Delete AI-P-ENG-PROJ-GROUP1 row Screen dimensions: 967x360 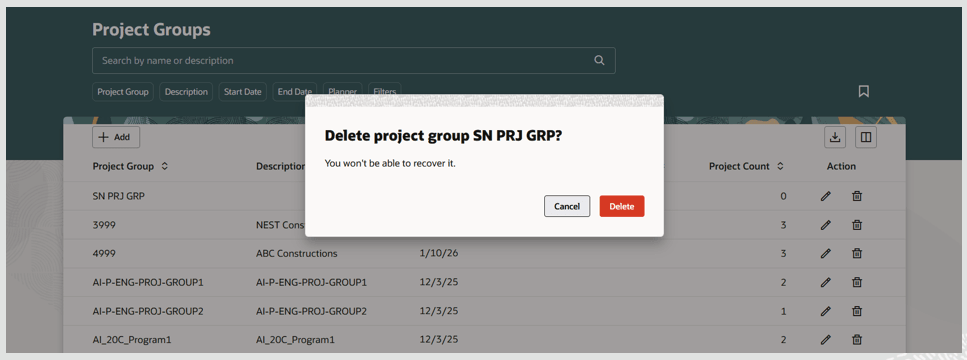pos(857,282)
